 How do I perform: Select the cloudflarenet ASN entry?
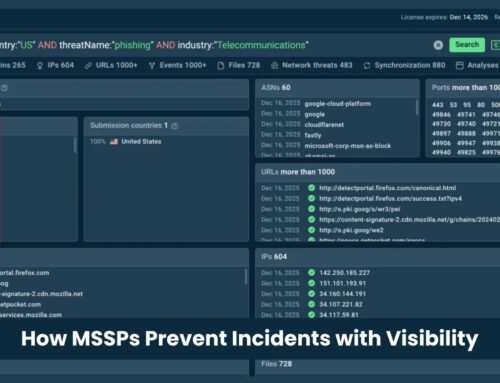click(324, 125)
